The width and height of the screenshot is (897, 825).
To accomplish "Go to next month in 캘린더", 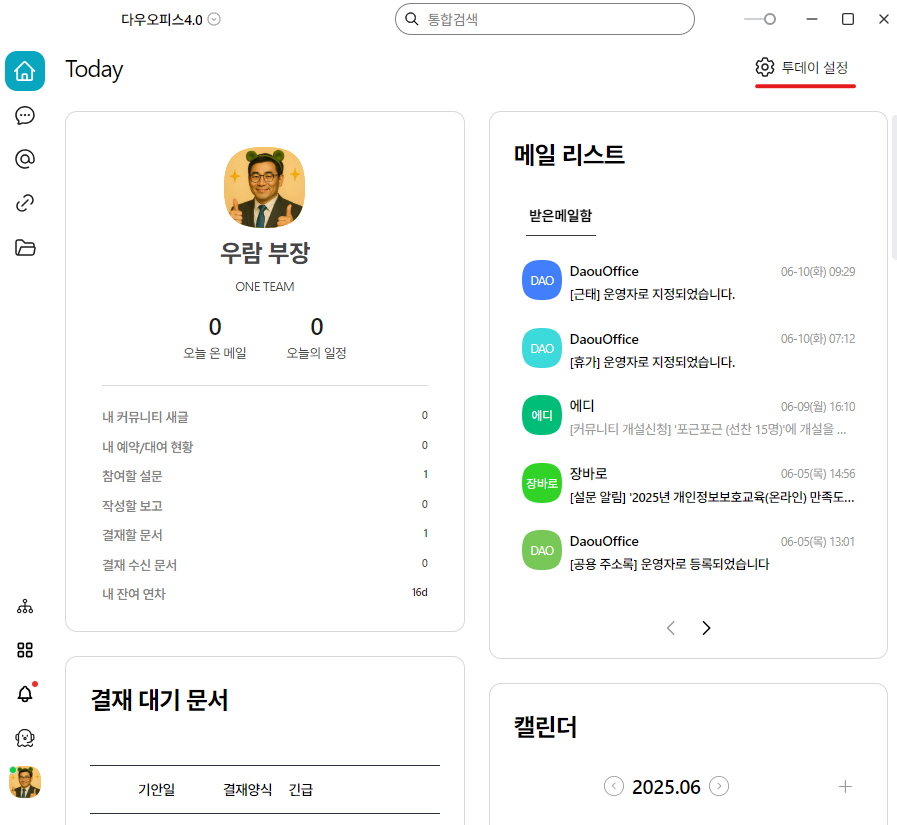I will [x=719, y=787].
